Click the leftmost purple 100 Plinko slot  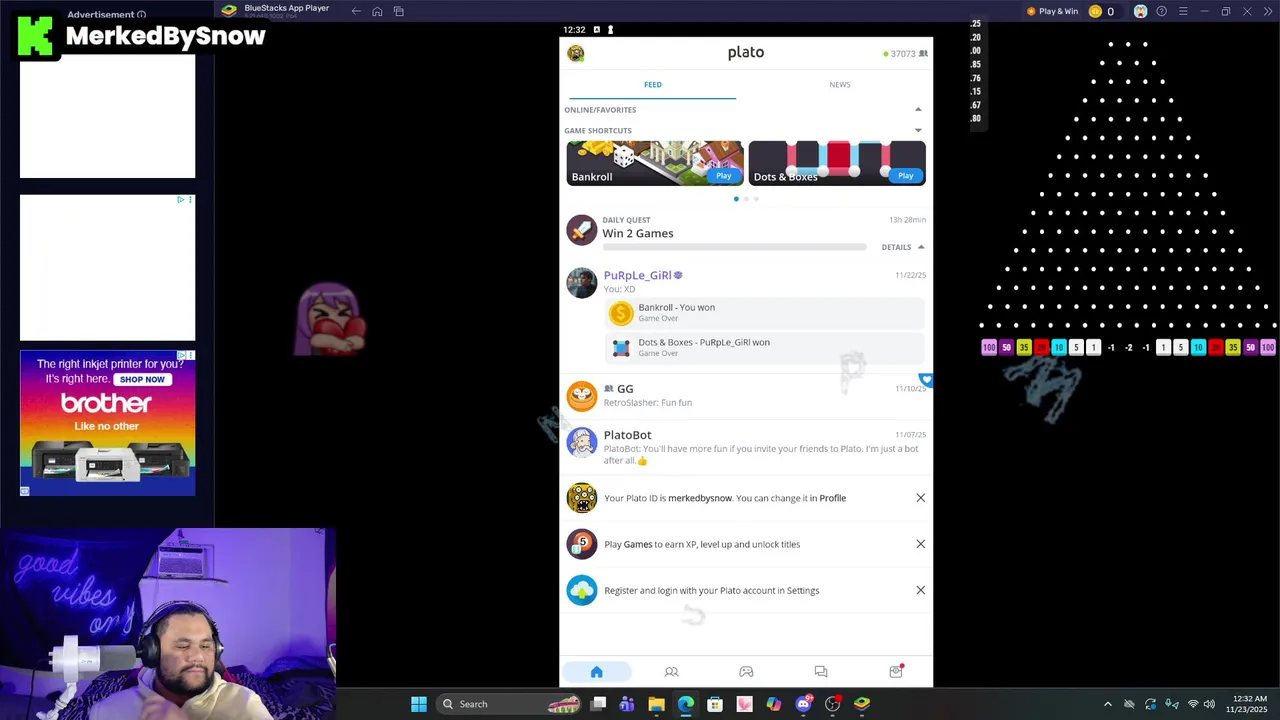[x=989, y=347]
